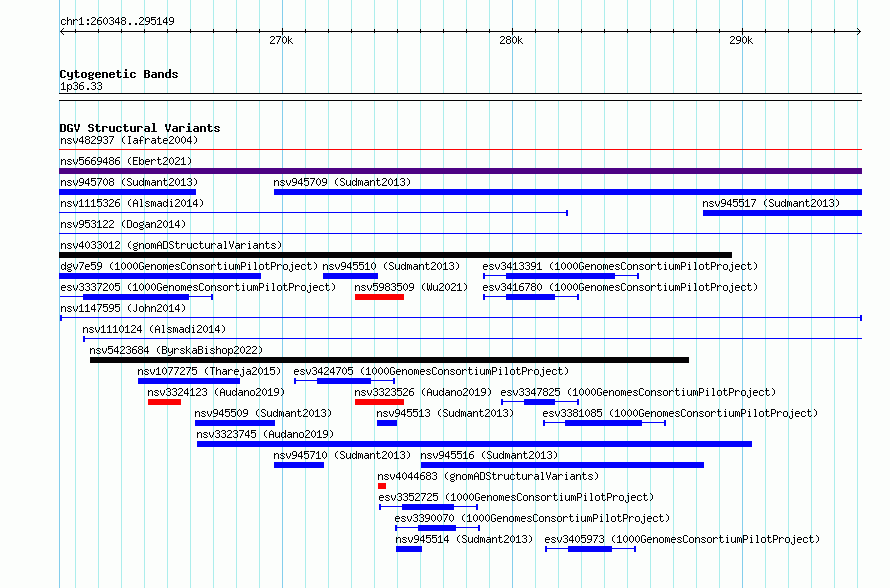Select nsv945514 (Sudmant2013) label
This screenshot has height=588, width=890.
coord(464,539)
